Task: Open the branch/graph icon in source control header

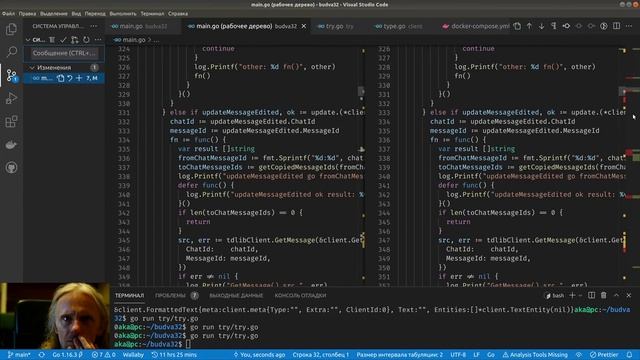Action: click(x=74, y=40)
